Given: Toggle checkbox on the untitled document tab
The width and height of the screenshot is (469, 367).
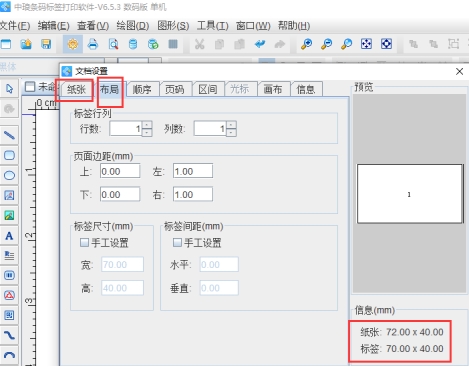Looking at the screenshot, I should point(30,87).
